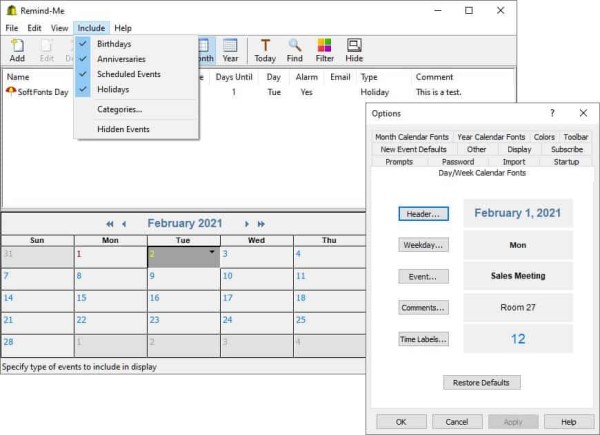This screenshot has width=600, height=435.
Task: Open the Prompts tab
Action: [x=399, y=161]
